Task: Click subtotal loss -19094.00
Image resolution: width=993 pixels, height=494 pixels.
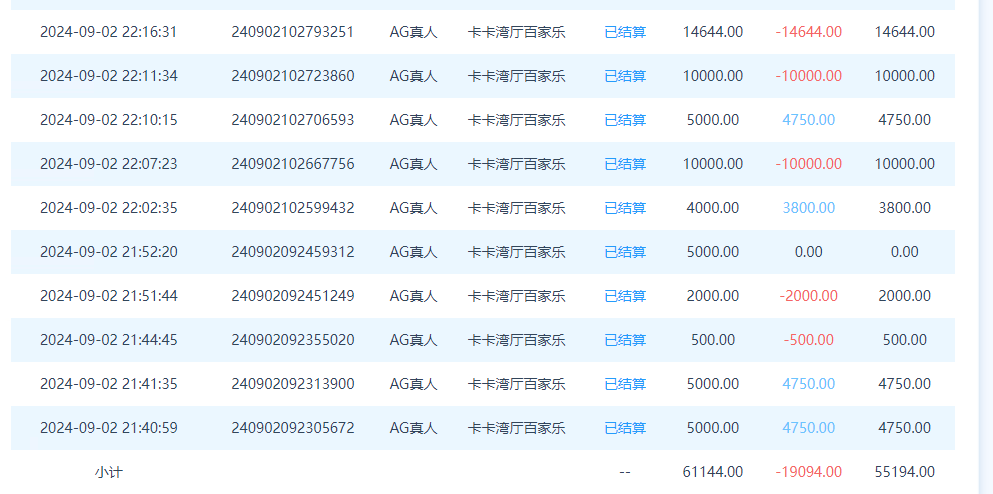Action: point(809,472)
